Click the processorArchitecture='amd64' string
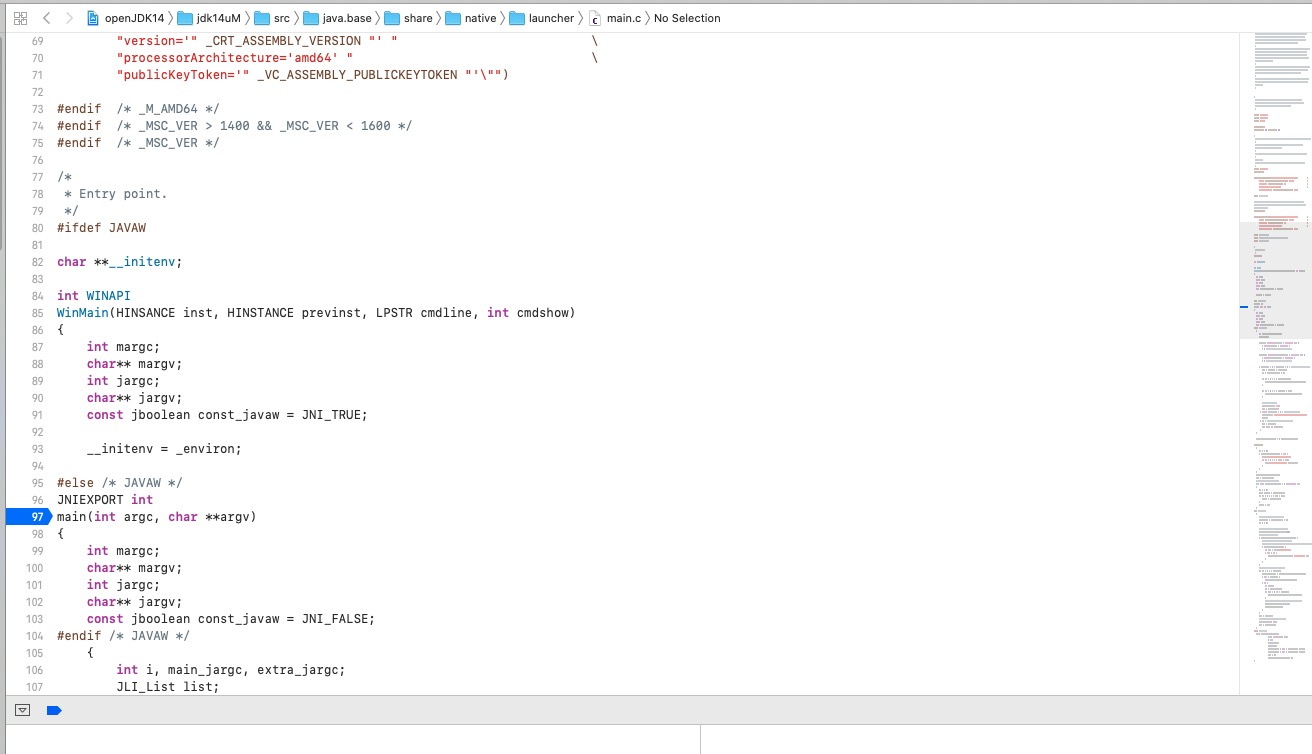1312x754 pixels. click(234, 58)
